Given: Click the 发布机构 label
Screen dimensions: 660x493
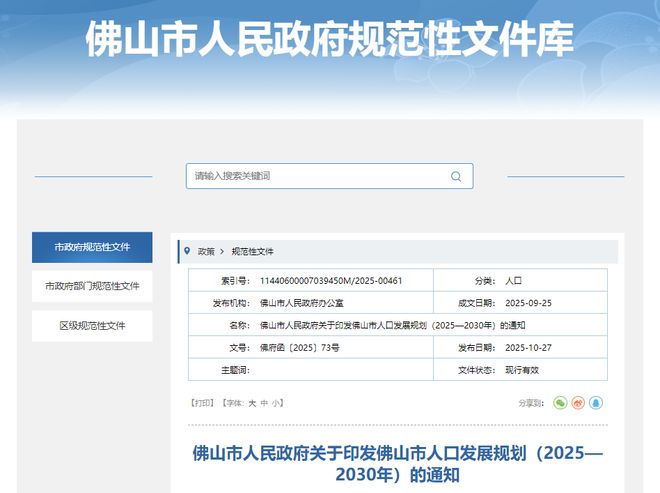Looking at the screenshot, I should click(231, 303).
